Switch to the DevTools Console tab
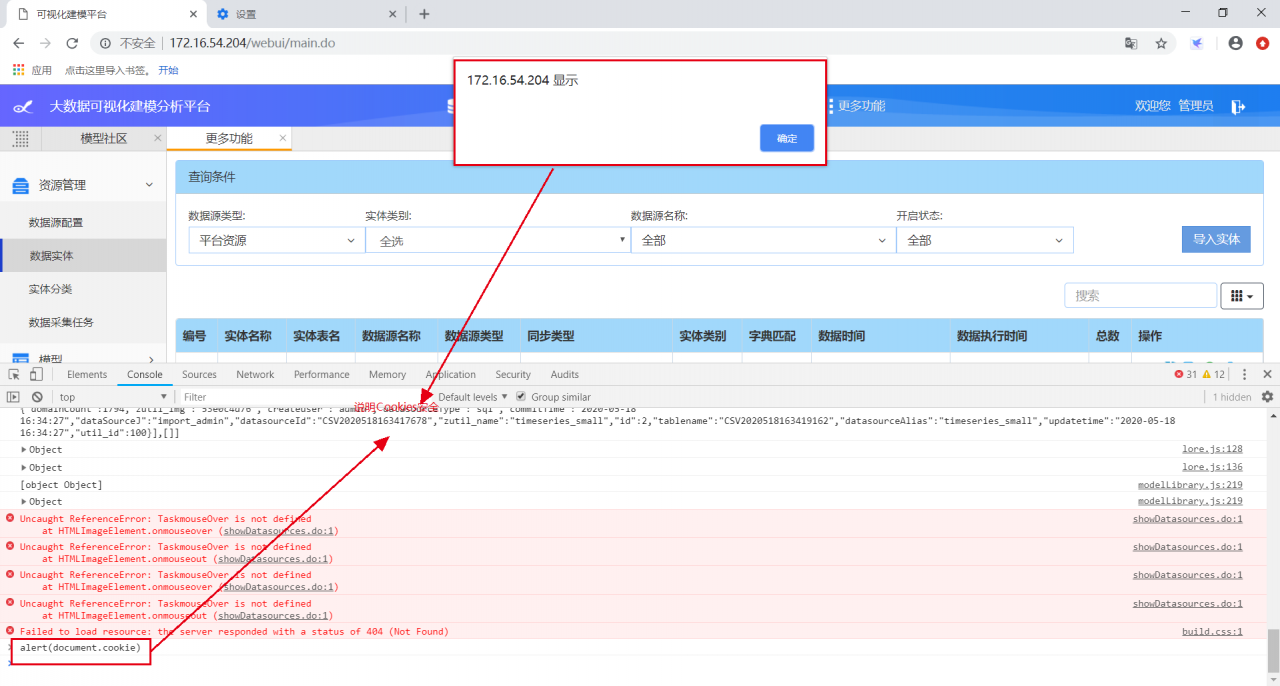Viewport: 1280px width, 686px height. (x=144, y=374)
